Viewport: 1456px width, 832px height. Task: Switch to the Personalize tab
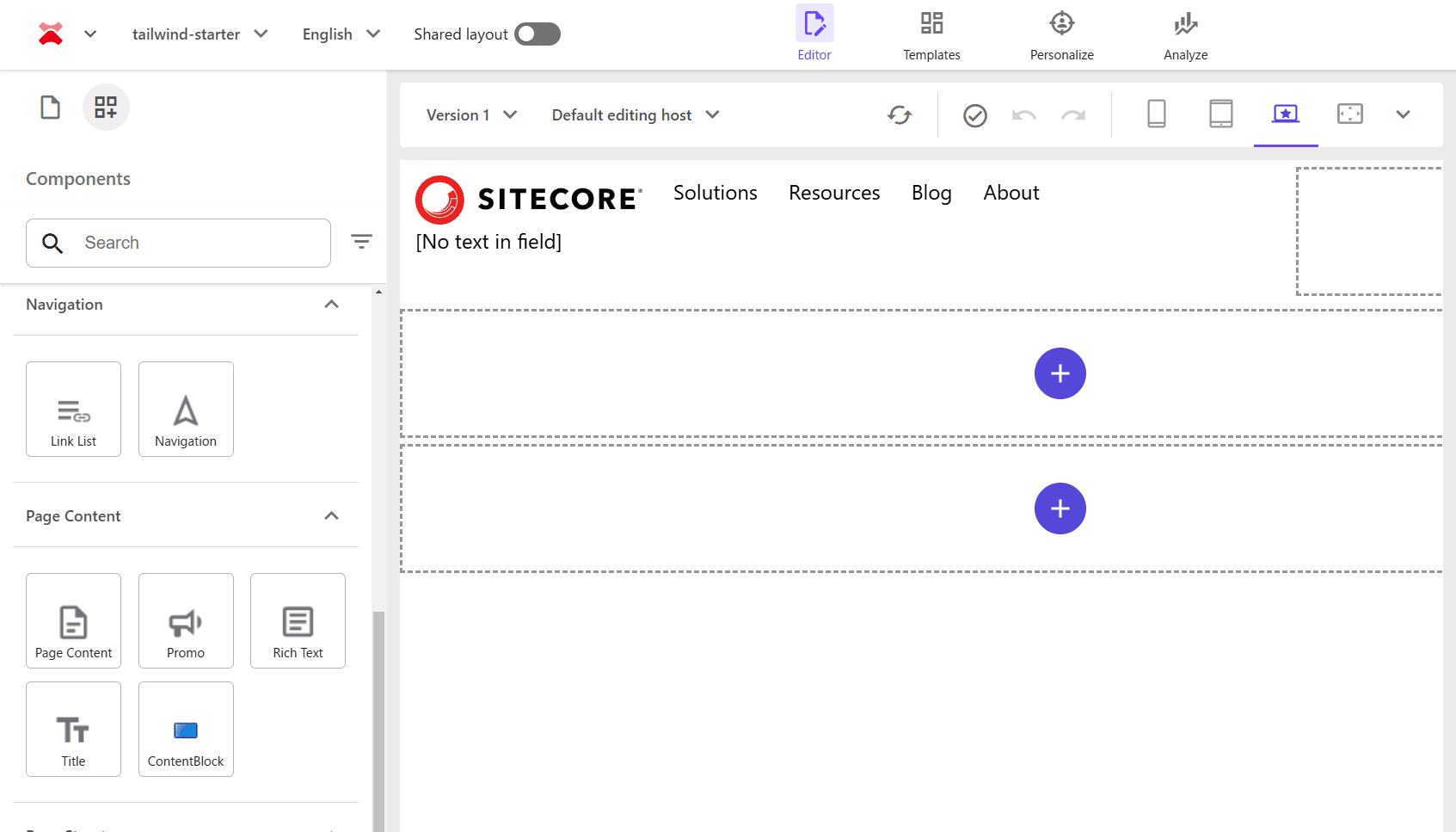click(x=1061, y=35)
